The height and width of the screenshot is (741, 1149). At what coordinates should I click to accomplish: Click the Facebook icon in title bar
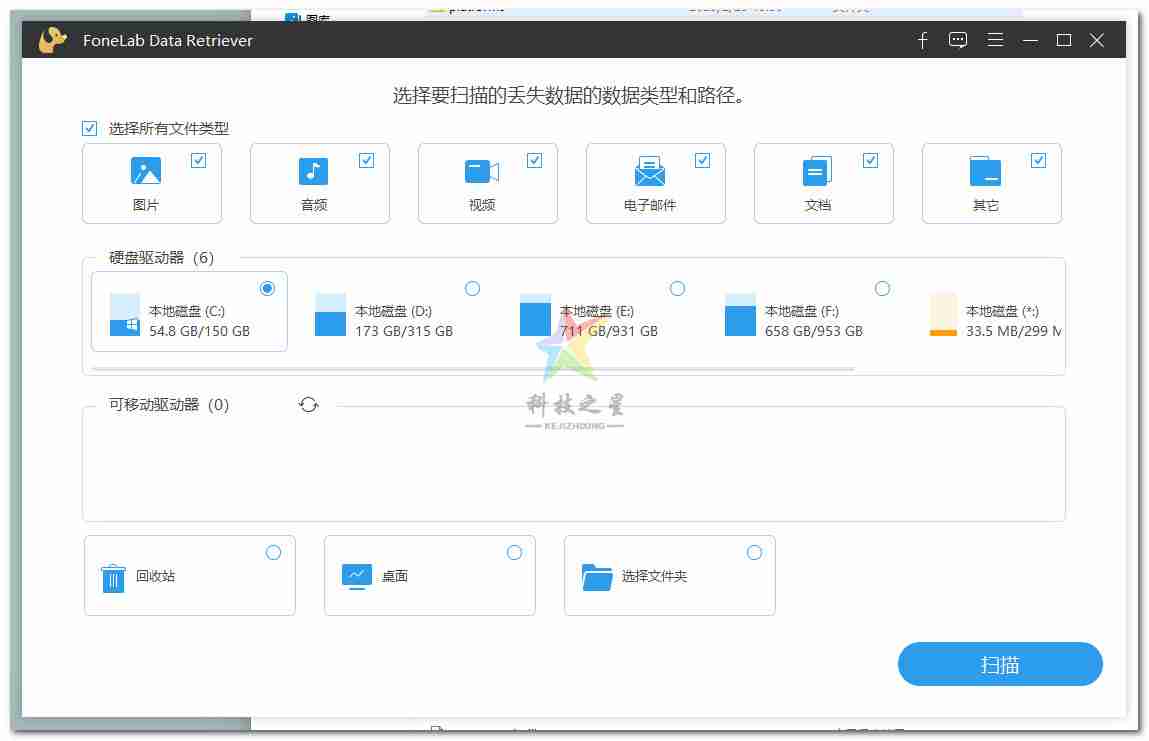coord(922,41)
